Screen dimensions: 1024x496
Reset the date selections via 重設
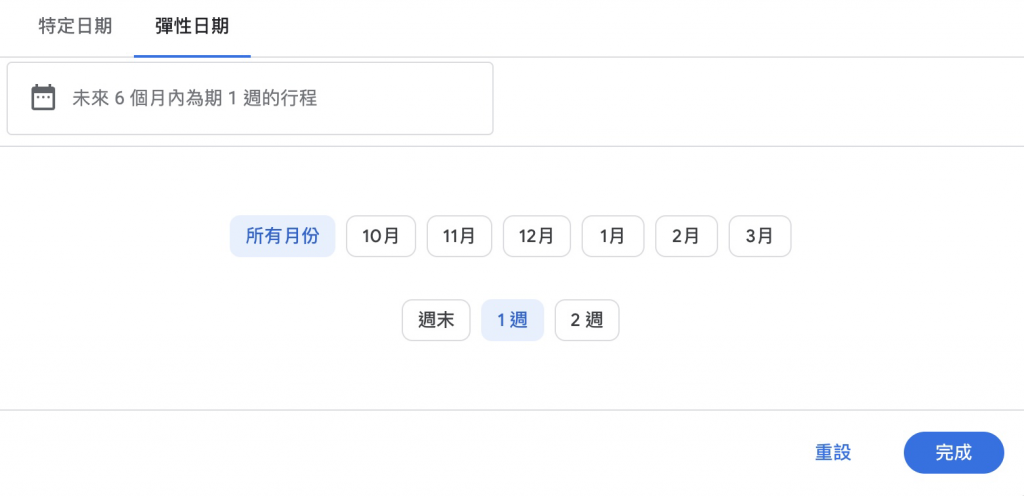coord(832,453)
